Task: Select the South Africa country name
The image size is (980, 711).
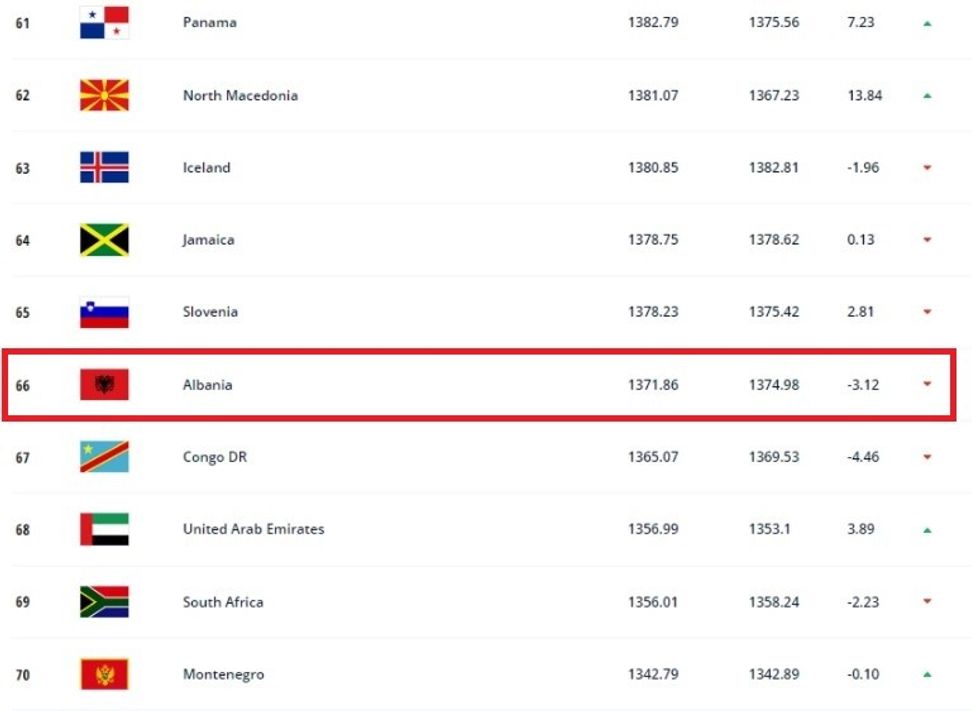Action: (223, 602)
